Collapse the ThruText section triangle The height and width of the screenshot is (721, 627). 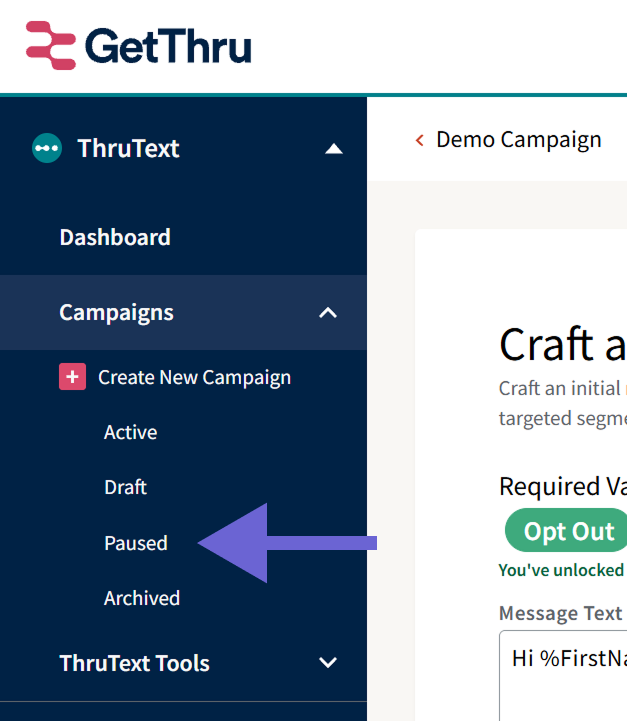click(x=334, y=149)
